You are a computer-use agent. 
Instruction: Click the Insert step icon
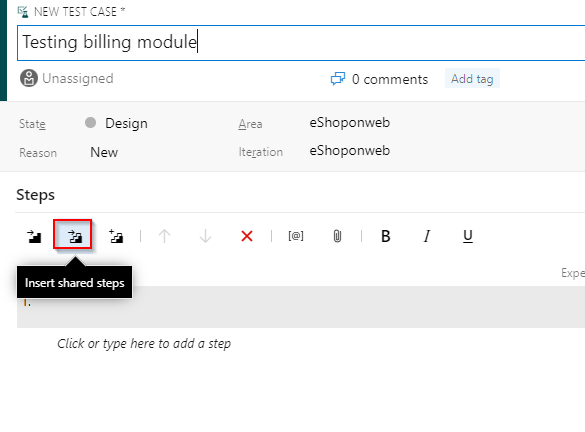pos(34,237)
